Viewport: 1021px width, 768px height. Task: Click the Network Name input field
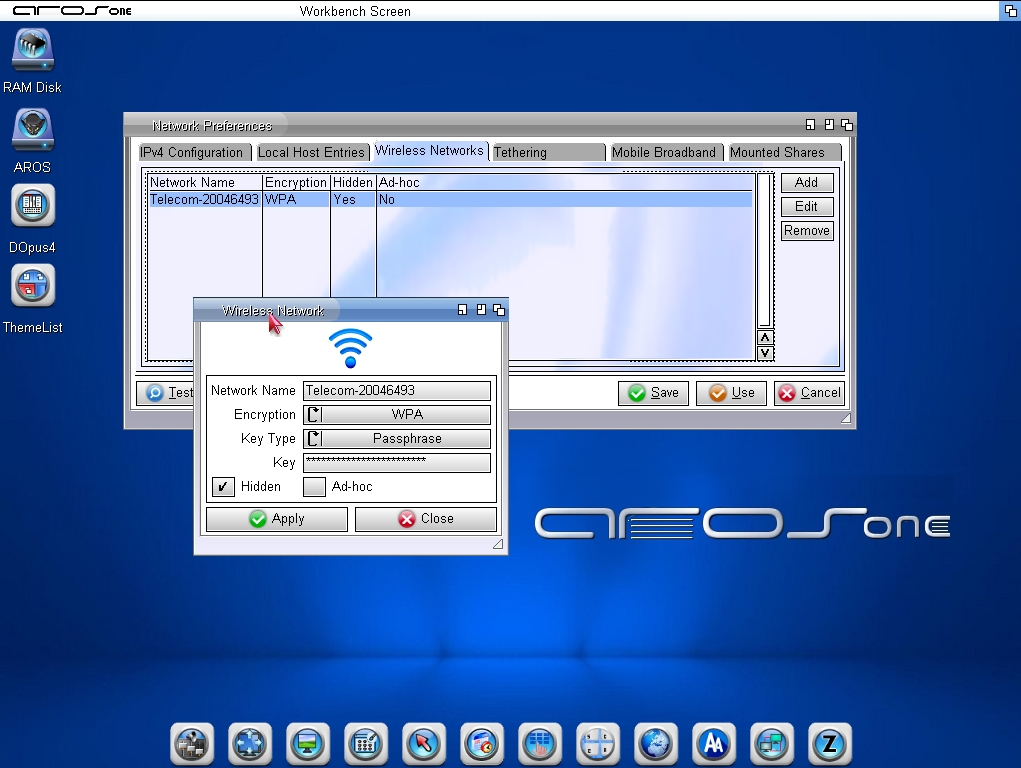[x=397, y=390]
